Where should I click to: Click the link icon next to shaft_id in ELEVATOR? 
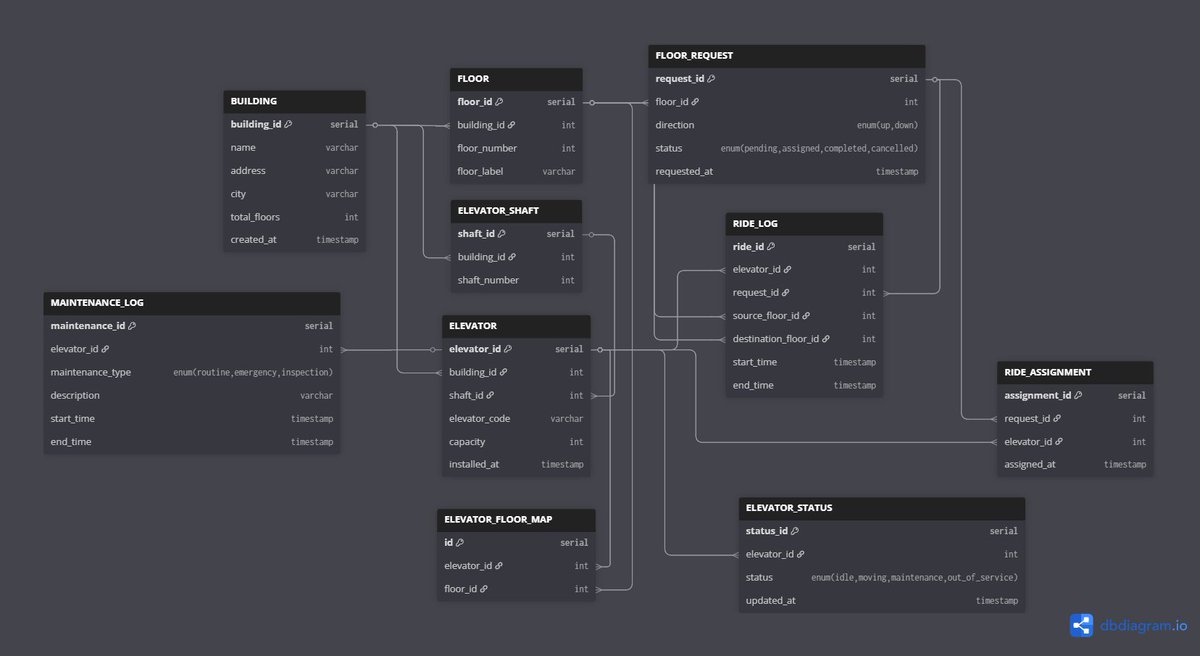click(x=490, y=395)
